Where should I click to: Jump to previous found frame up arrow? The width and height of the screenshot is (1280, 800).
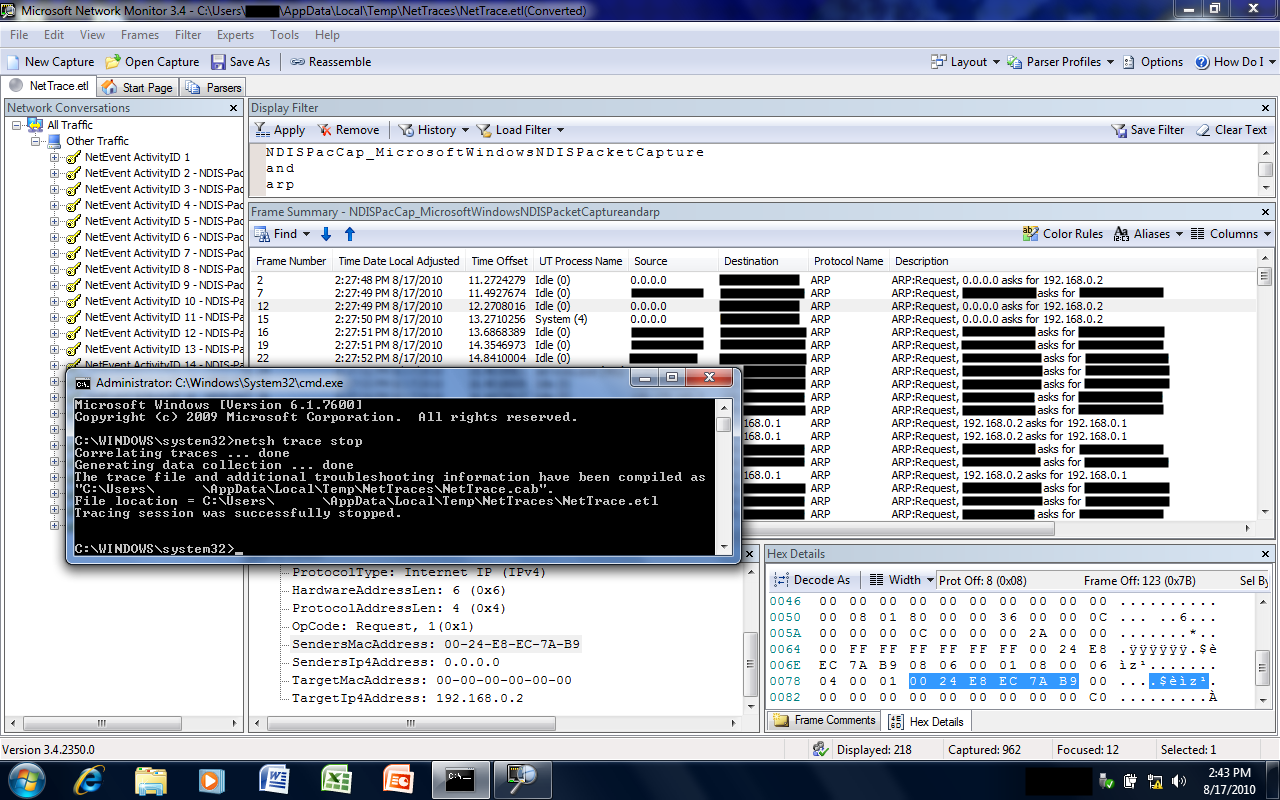coord(350,234)
